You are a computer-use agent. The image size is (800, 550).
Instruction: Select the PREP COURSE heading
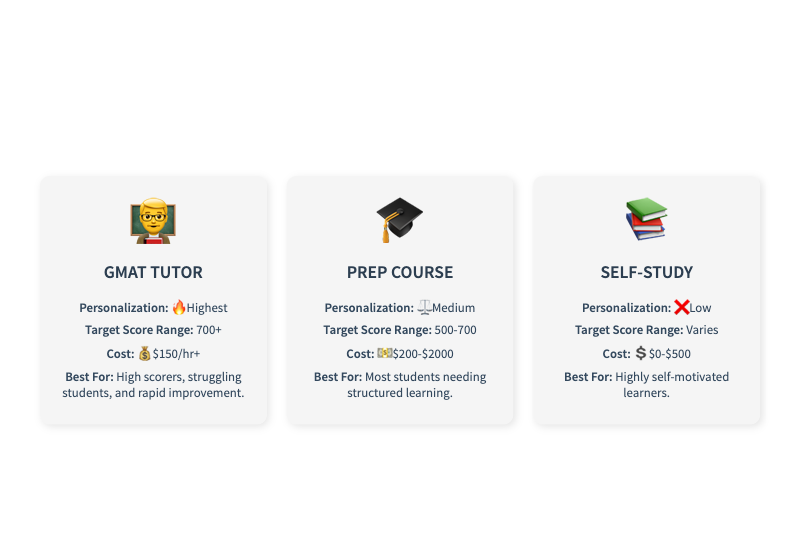(400, 272)
